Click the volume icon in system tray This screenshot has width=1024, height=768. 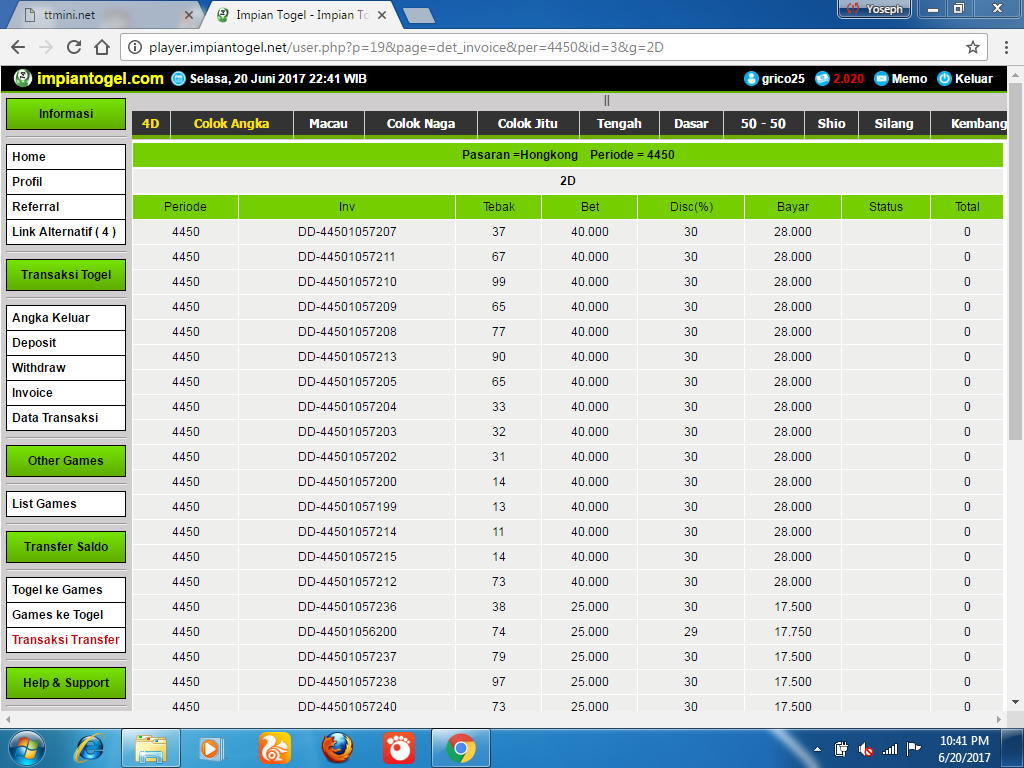pos(866,749)
